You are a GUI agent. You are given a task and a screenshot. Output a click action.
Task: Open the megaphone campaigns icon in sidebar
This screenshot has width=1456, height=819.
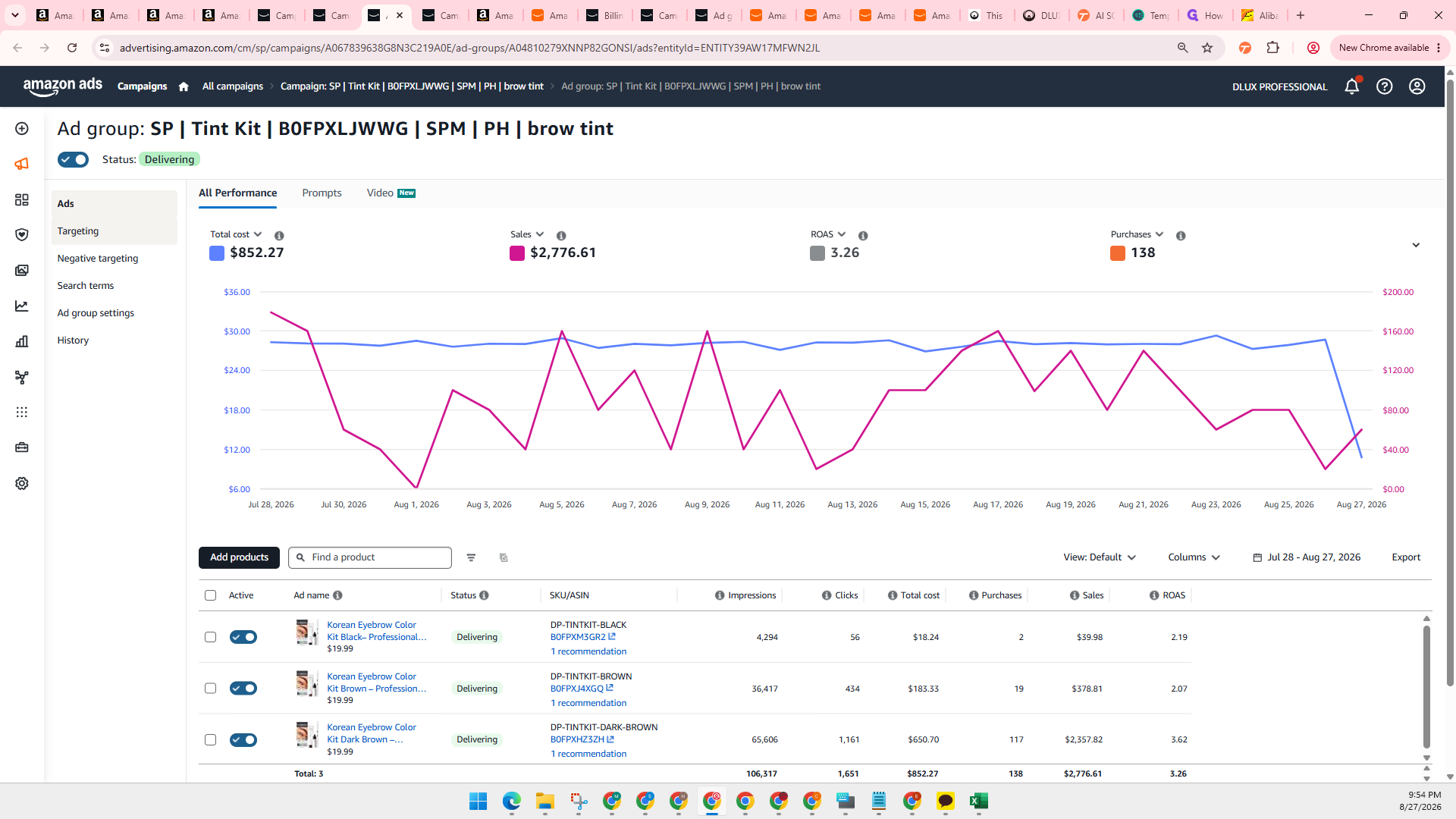point(22,164)
